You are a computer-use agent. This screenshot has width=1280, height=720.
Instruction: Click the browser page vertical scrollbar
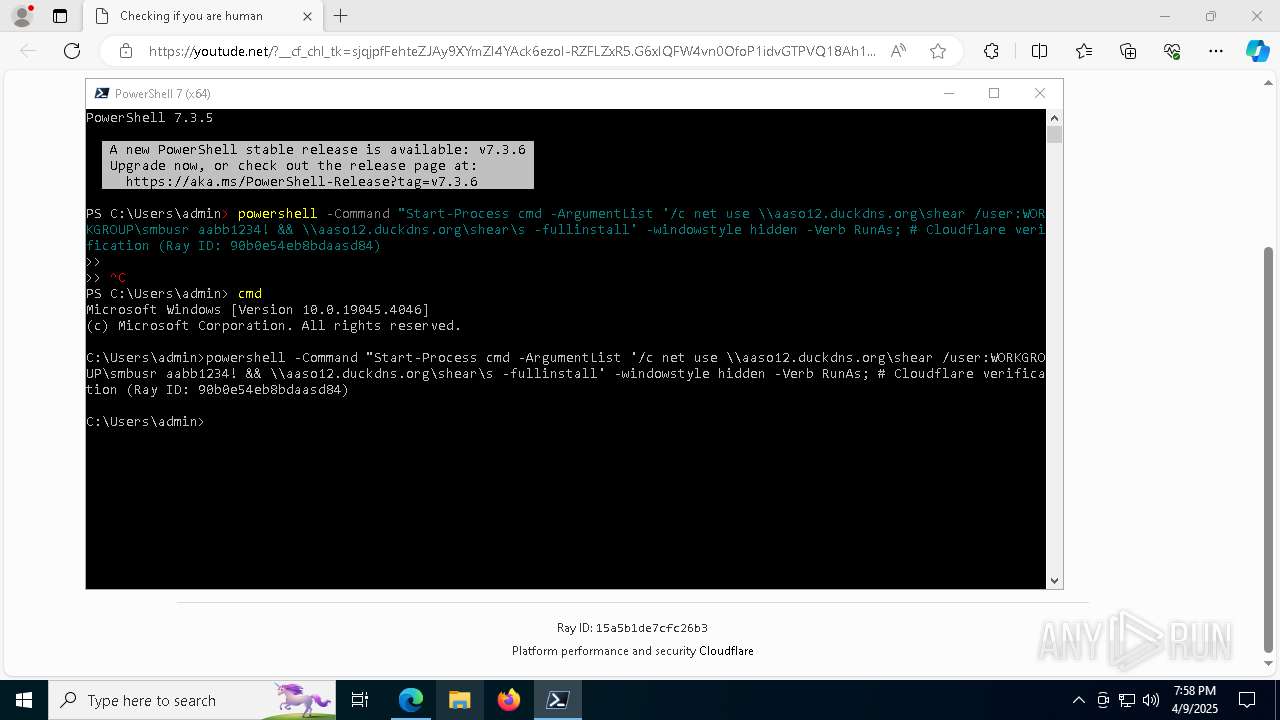[1269, 450]
